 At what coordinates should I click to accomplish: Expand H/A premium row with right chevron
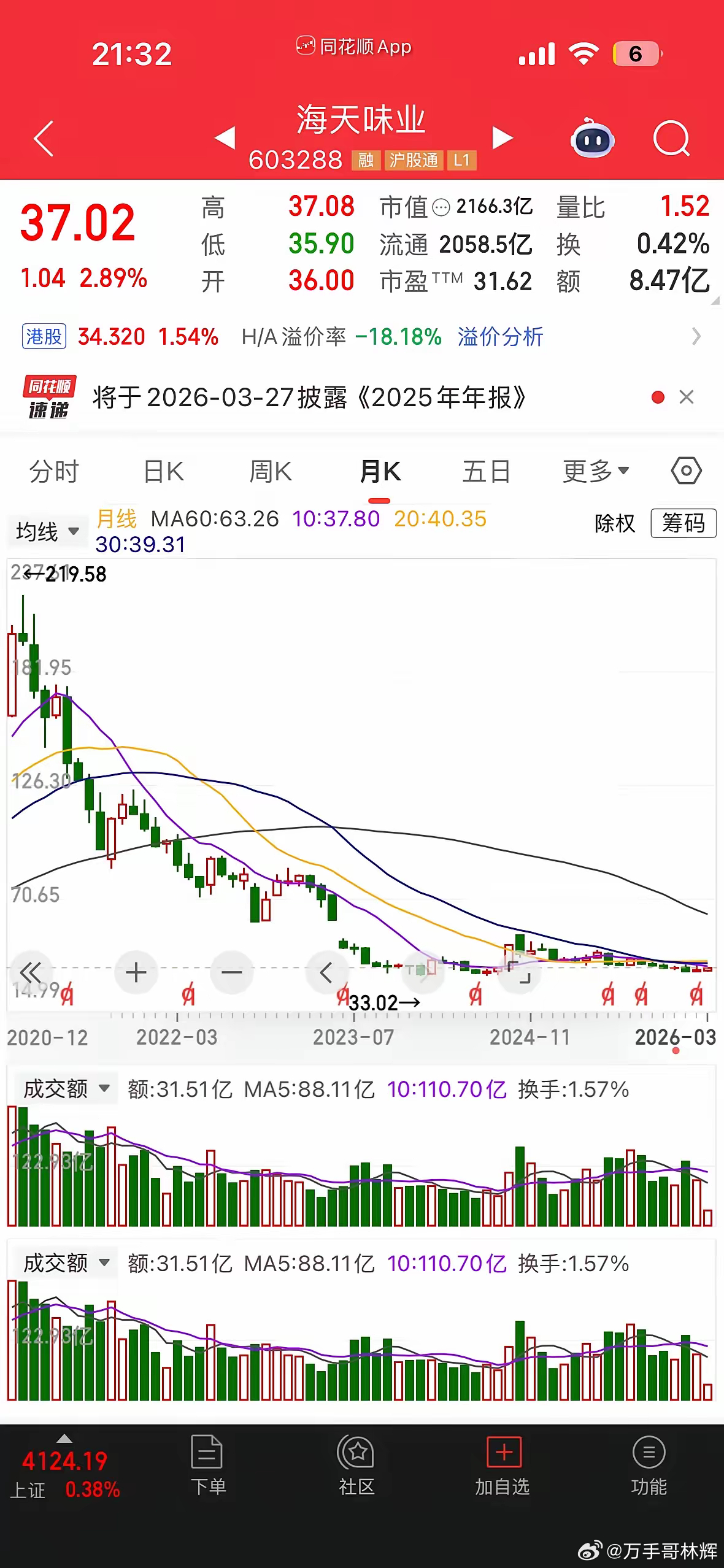pyautogui.click(x=696, y=336)
